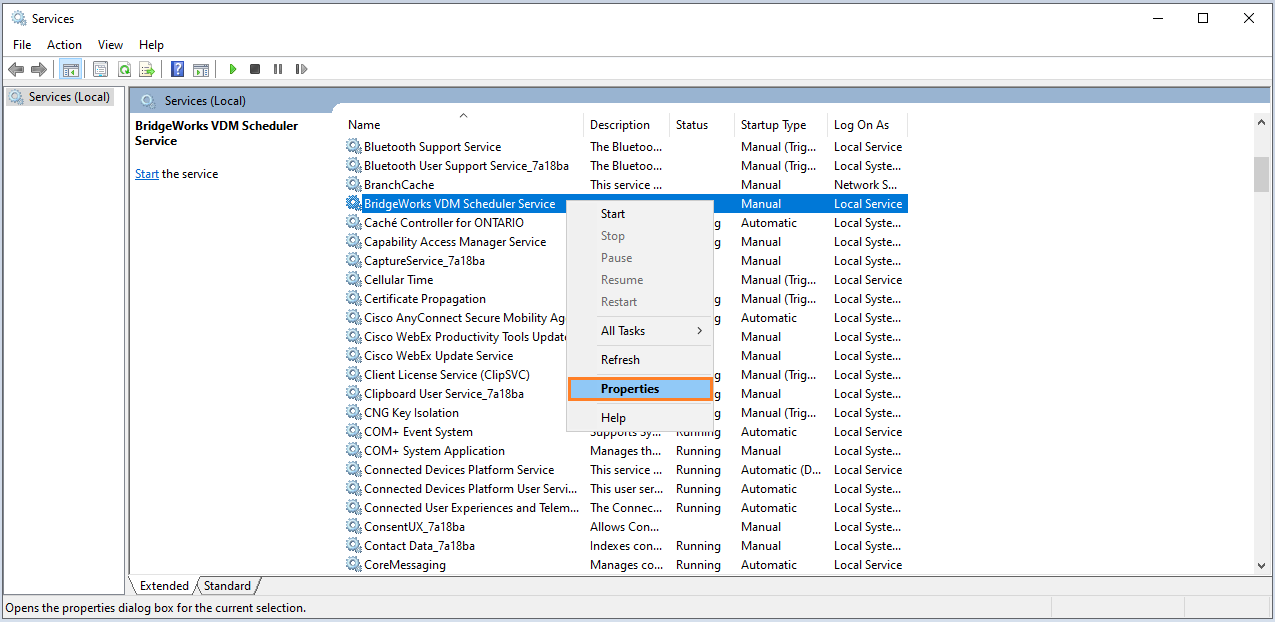Click the gear icon beside COM+ Event System

(354, 431)
